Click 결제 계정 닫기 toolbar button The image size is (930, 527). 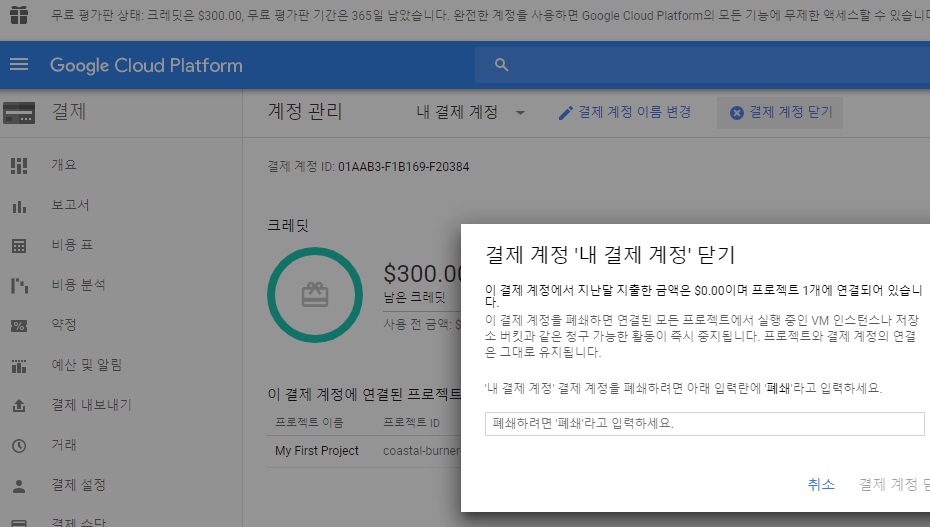[780, 113]
